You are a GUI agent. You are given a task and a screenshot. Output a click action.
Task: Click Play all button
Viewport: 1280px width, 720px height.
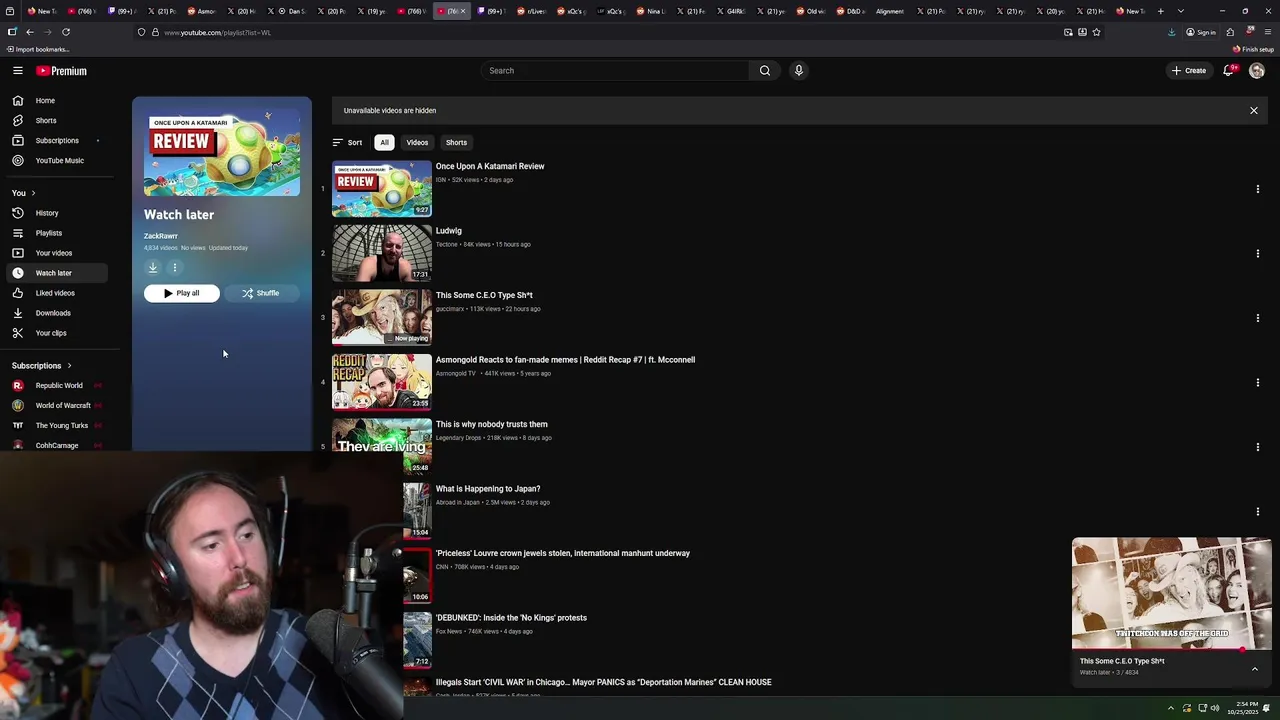(x=181, y=293)
